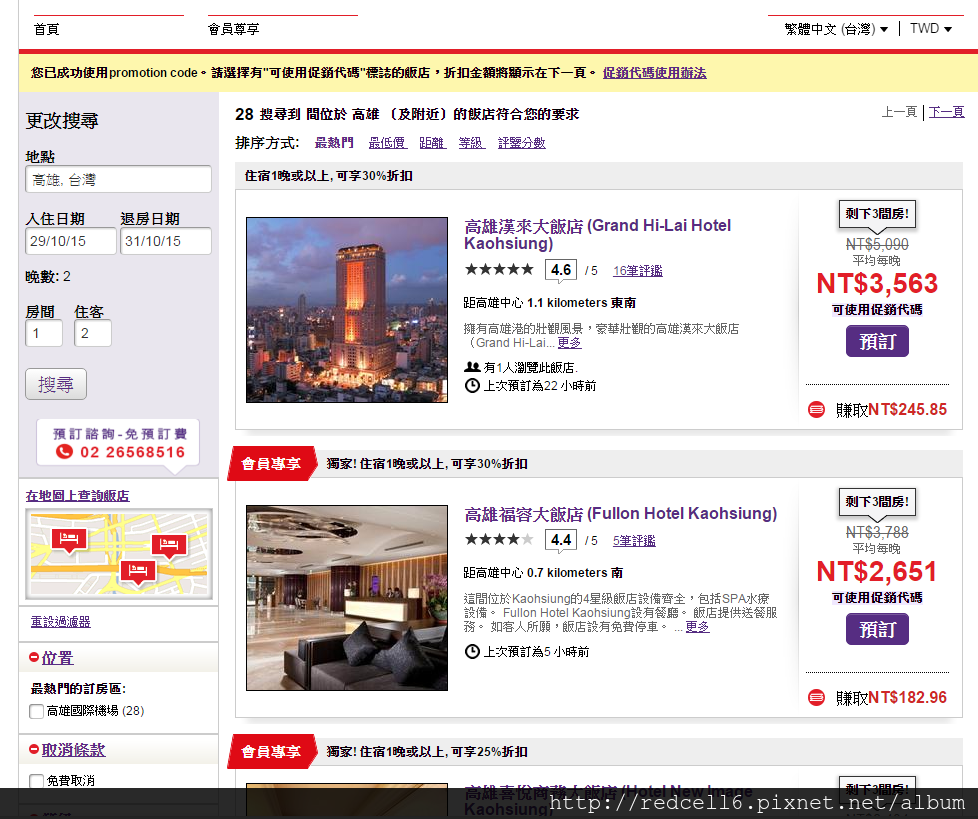Viewport: 978px width, 819px height.
Task: Click the crossed-out NT$3,788 price
Action: click(x=877, y=533)
